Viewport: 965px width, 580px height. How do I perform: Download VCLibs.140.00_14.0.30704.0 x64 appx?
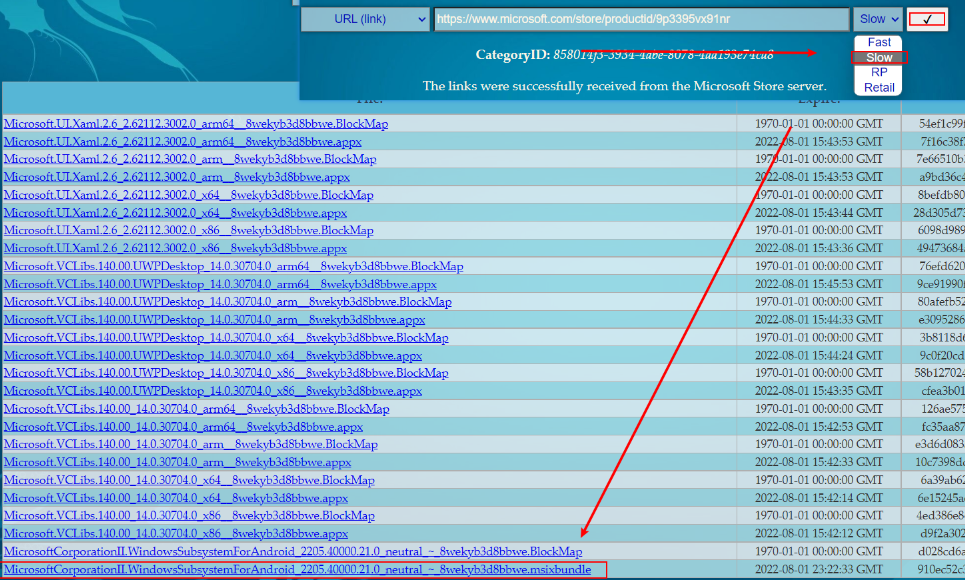coord(176,498)
